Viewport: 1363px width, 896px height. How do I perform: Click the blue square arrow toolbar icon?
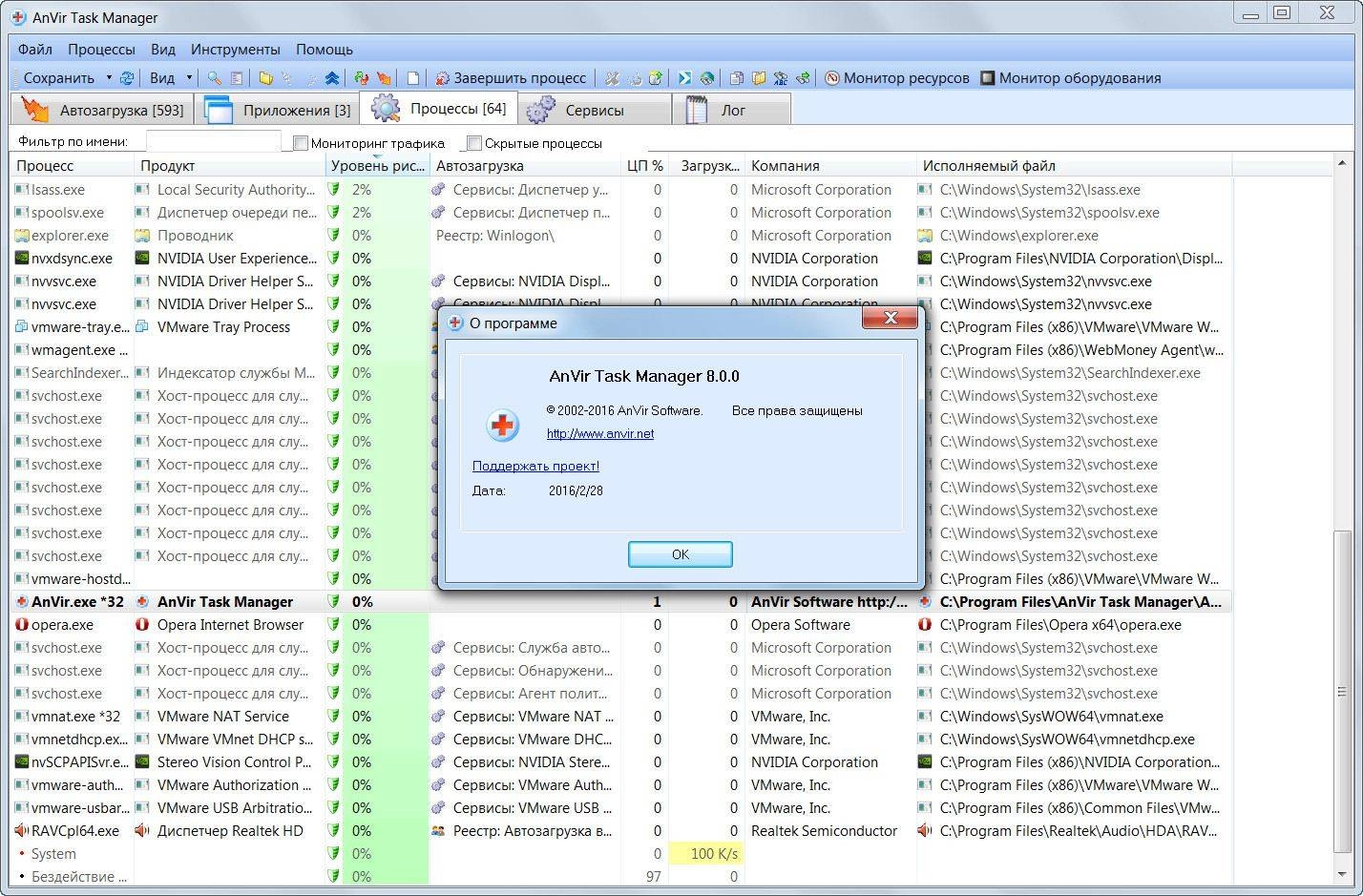point(684,78)
